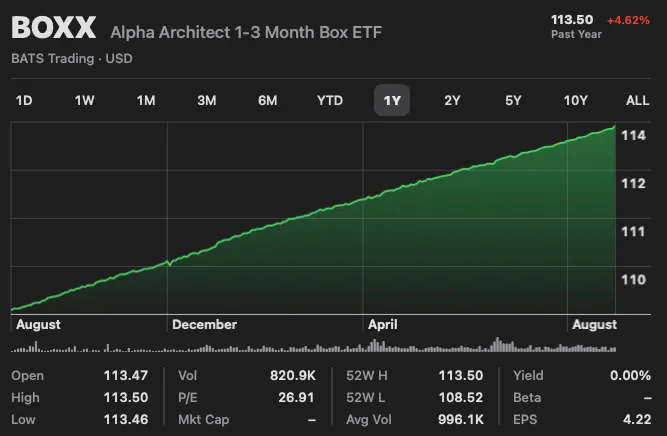Show the 3M chart range
This screenshot has height=436, width=667.
pyautogui.click(x=207, y=100)
